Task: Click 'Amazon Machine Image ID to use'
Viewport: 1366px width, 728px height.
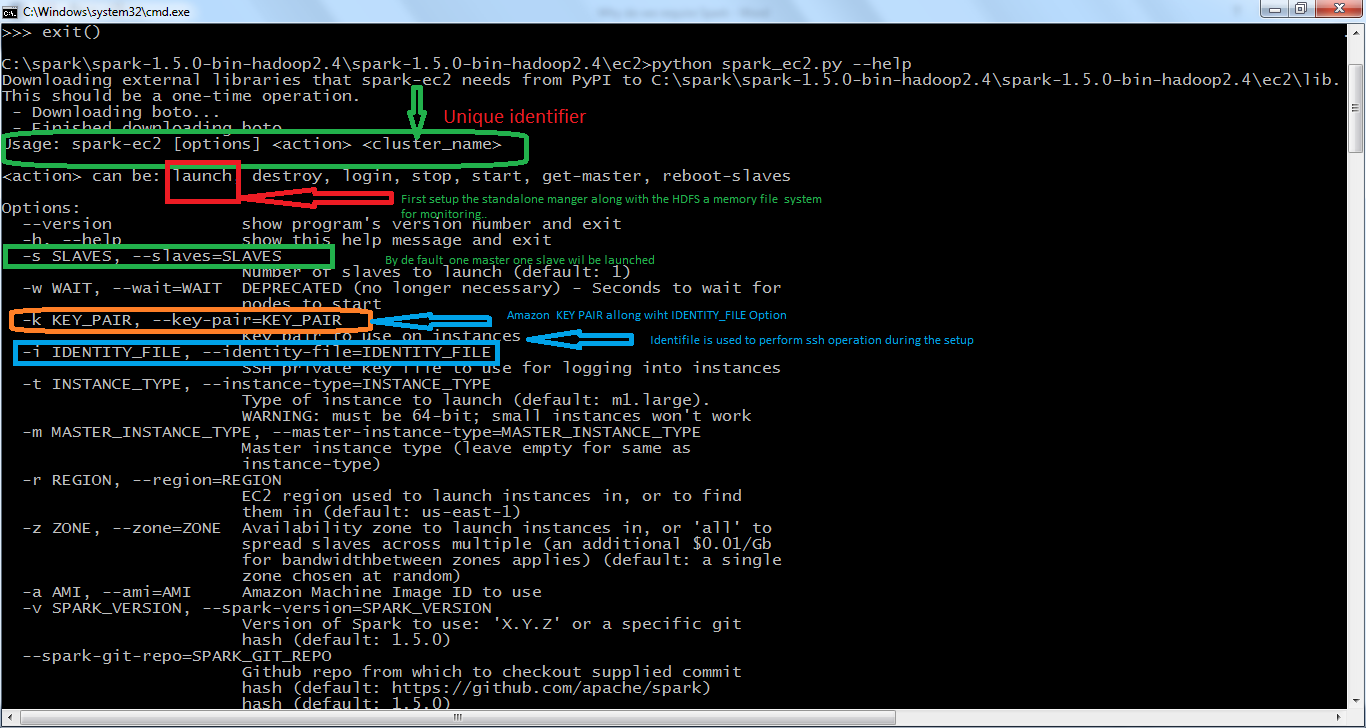Action: pyautogui.click(x=391, y=592)
